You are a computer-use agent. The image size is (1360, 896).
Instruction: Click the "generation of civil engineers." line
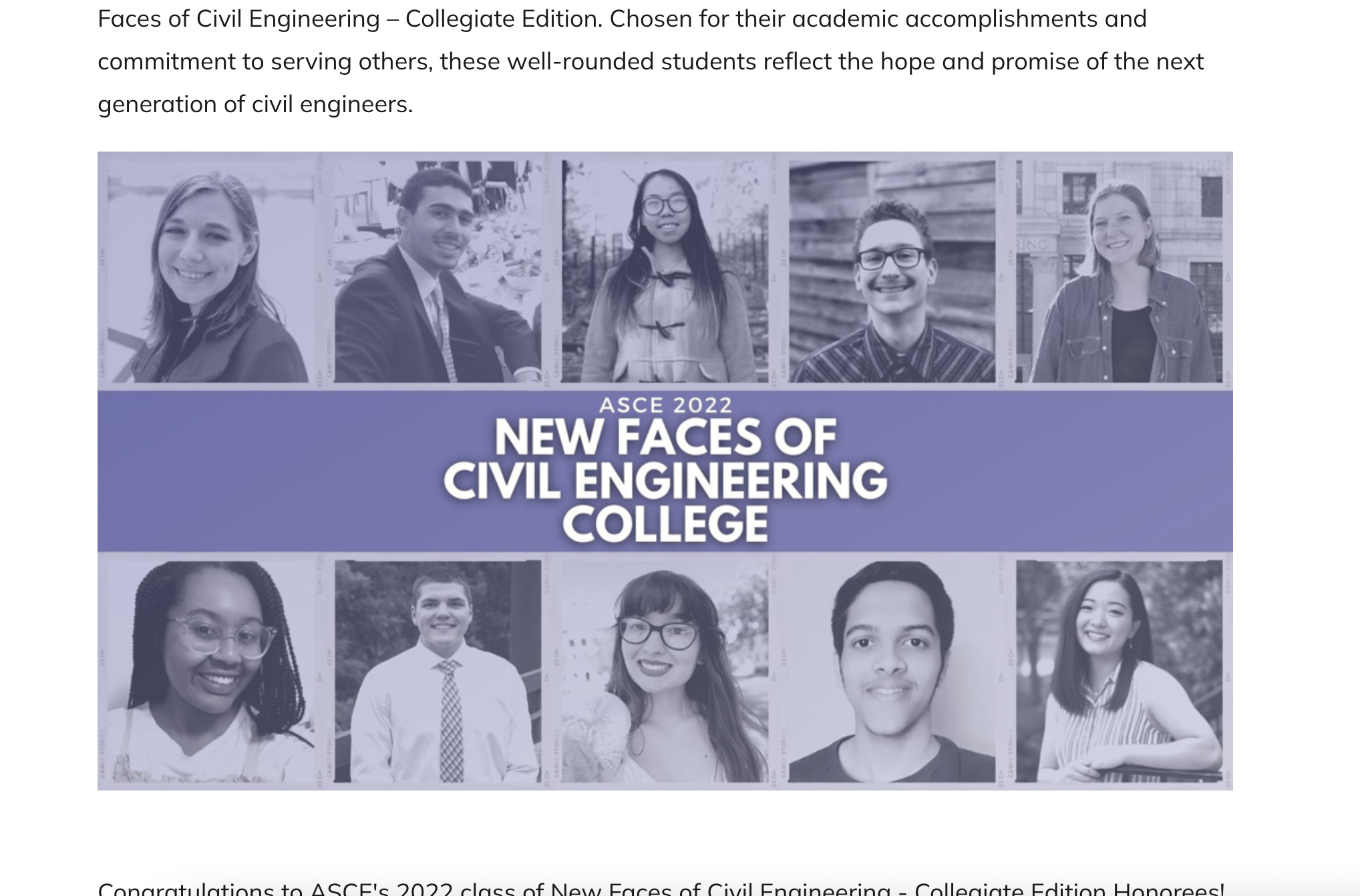(255, 104)
